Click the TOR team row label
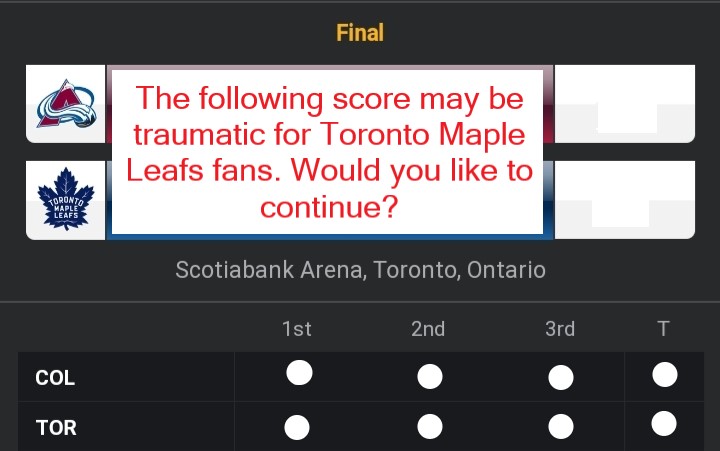 [x=56, y=428]
